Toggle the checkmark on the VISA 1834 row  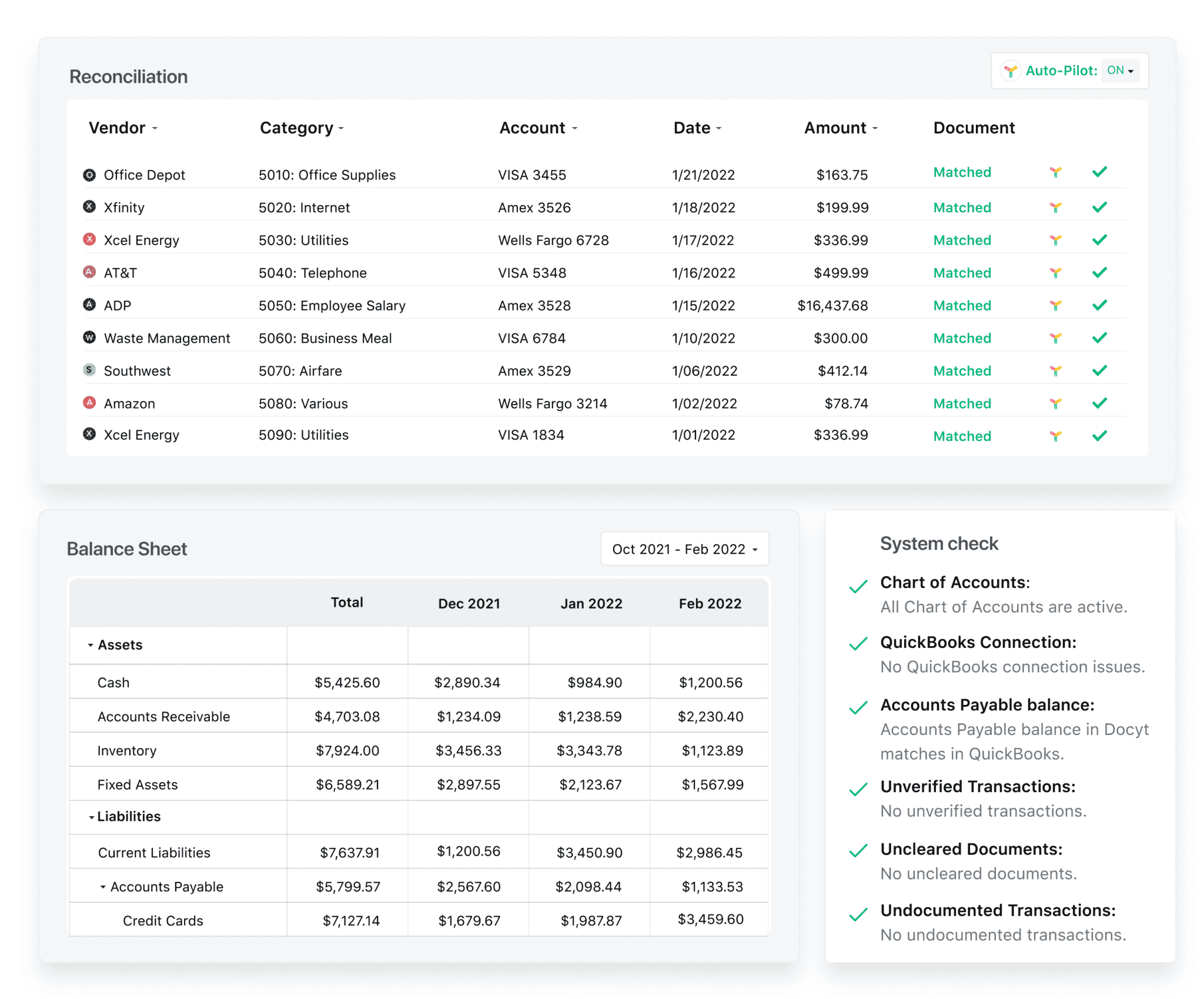pyautogui.click(x=1099, y=436)
